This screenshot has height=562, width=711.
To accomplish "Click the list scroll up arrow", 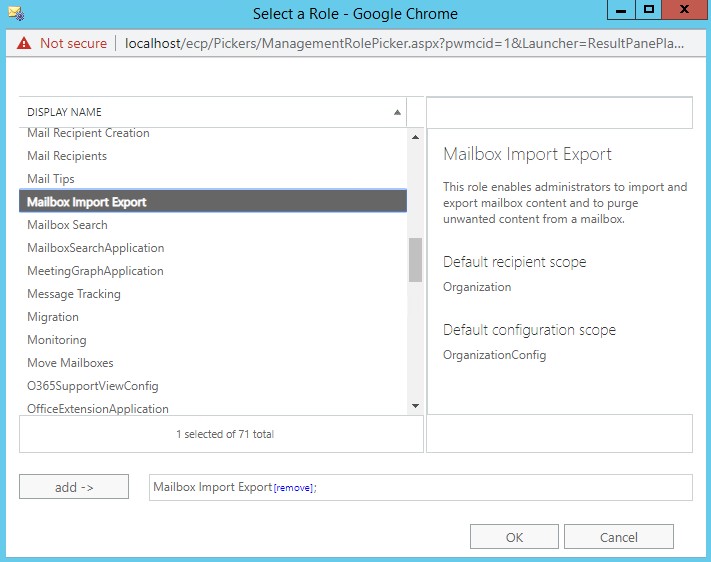I will [415, 134].
